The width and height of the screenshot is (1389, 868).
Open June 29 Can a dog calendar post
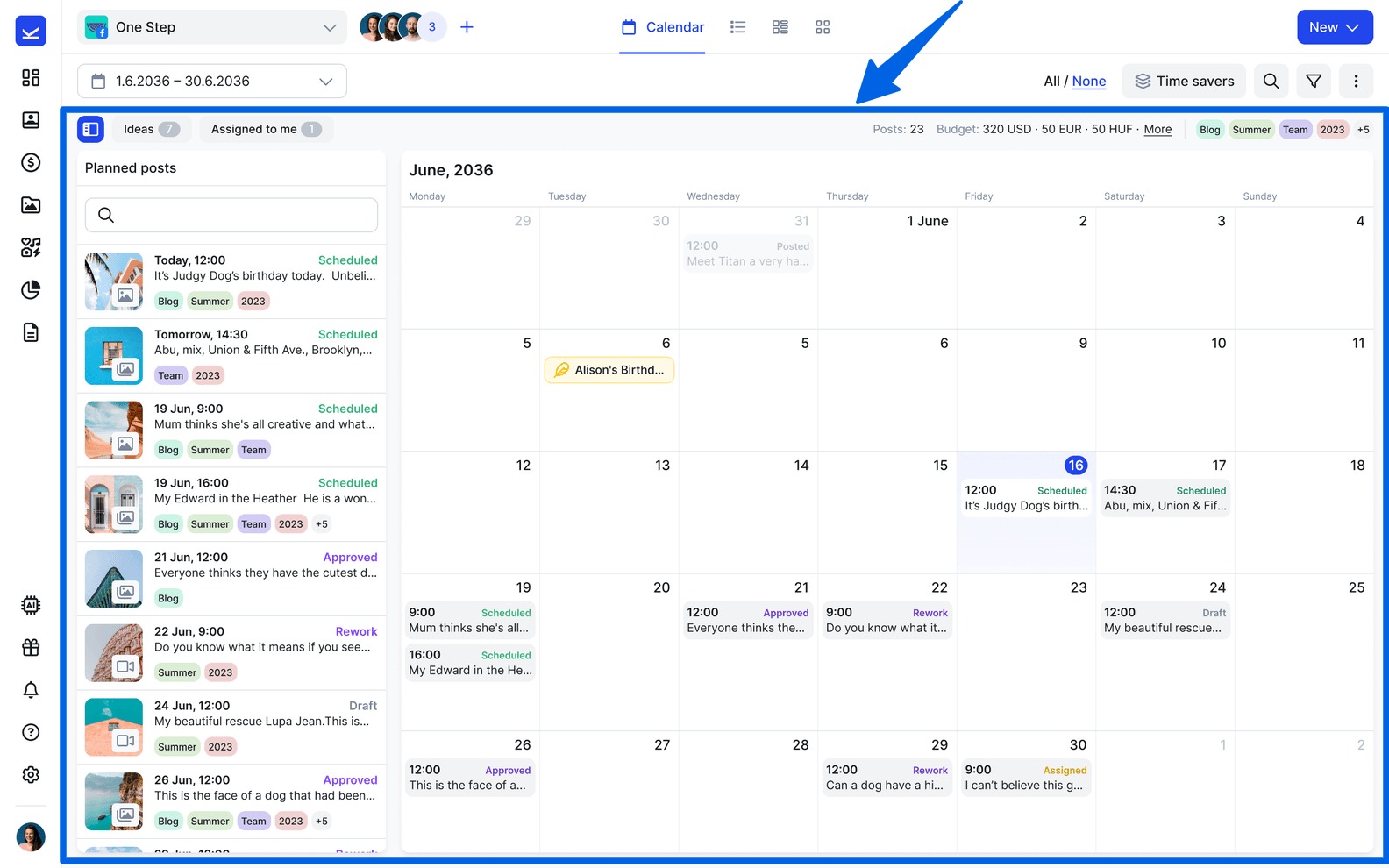(x=887, y=778)
